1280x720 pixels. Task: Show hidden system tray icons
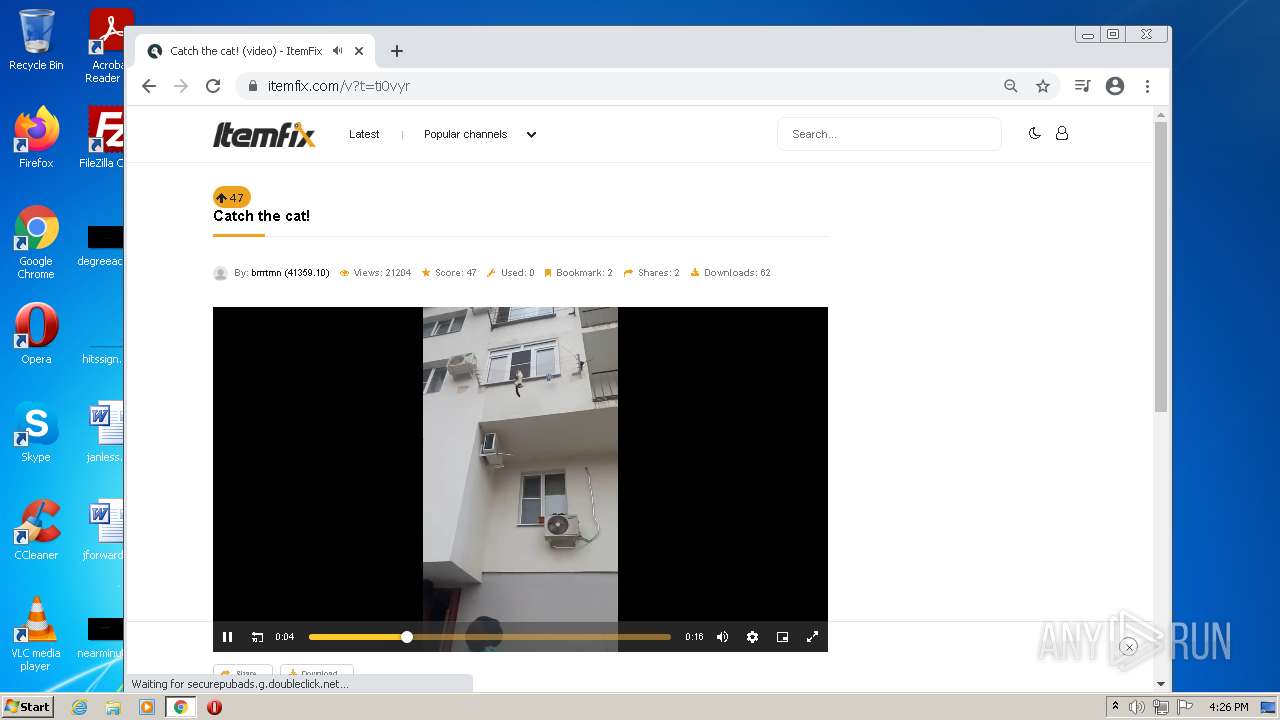[x=1115, y=707]
